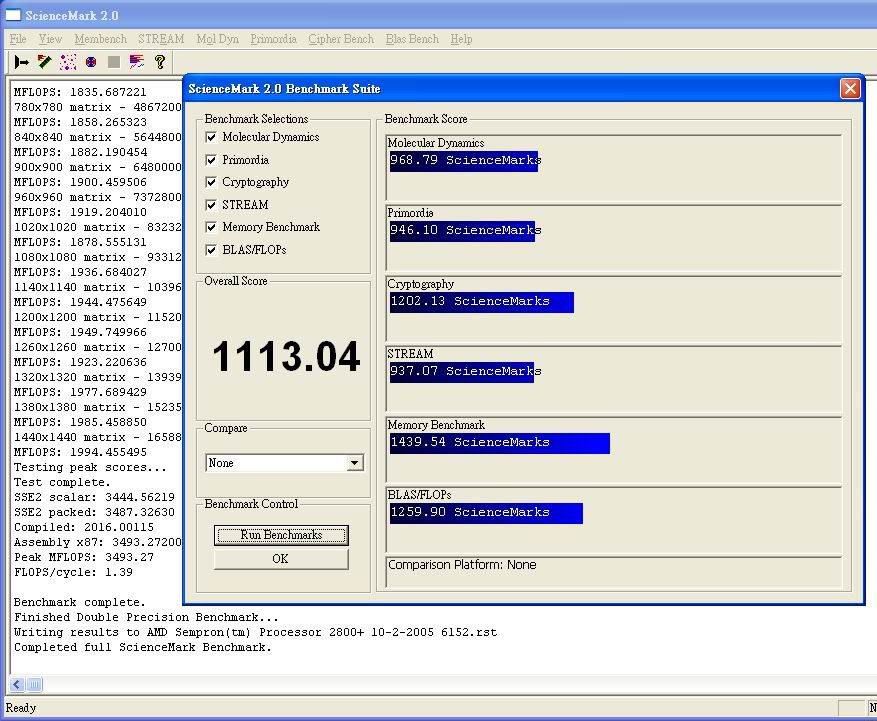This screenshot has height=721, width=877.
Task: Click the 'FLOPS/cycle: 1.39' log line
Action: pyautogui.click(x=73, y=572)
